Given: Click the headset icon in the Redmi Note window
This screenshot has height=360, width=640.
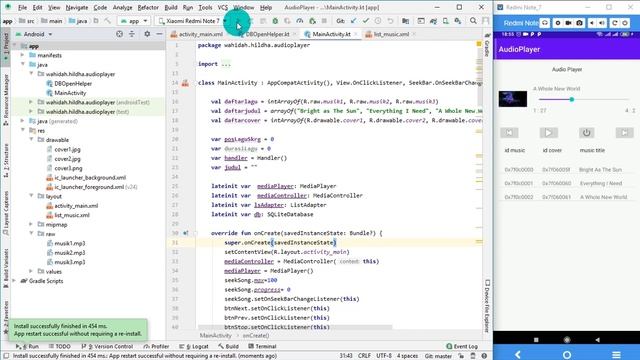Looking at the screenshot, I should tap(545, 23).
